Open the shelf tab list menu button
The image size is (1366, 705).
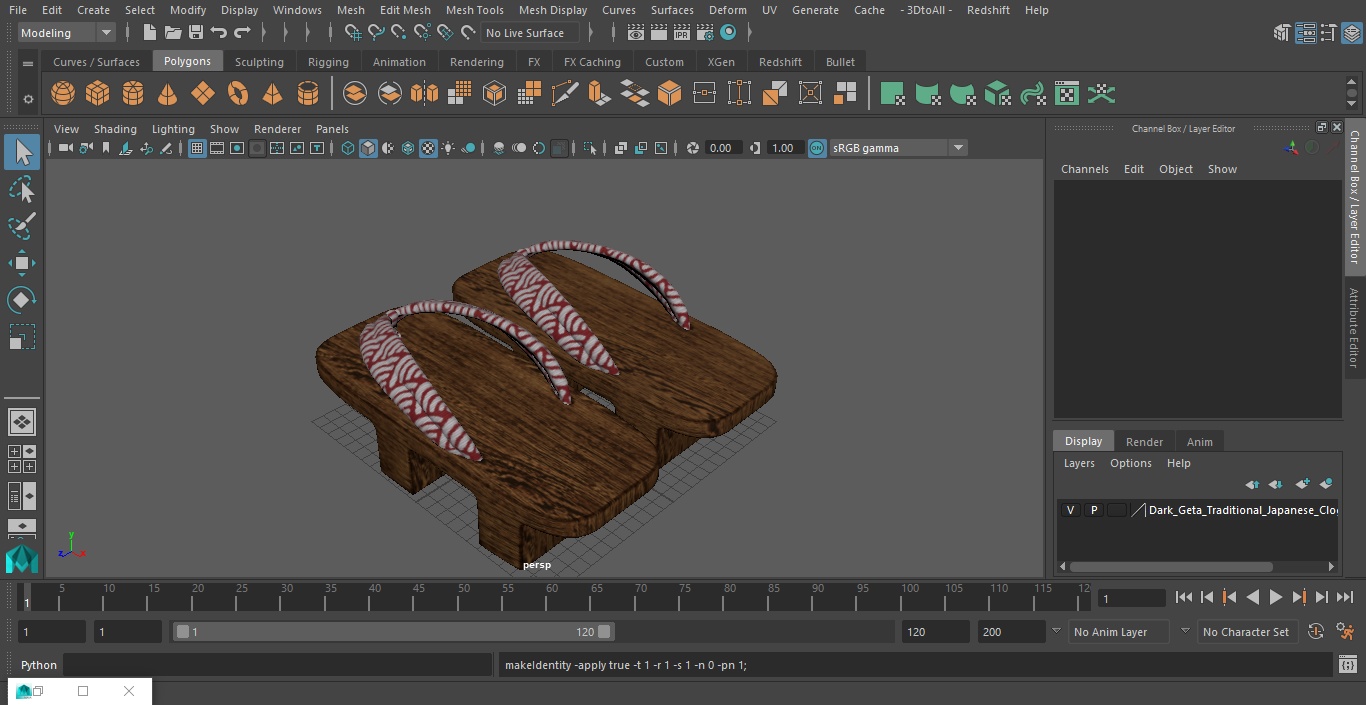pos(28,62)
